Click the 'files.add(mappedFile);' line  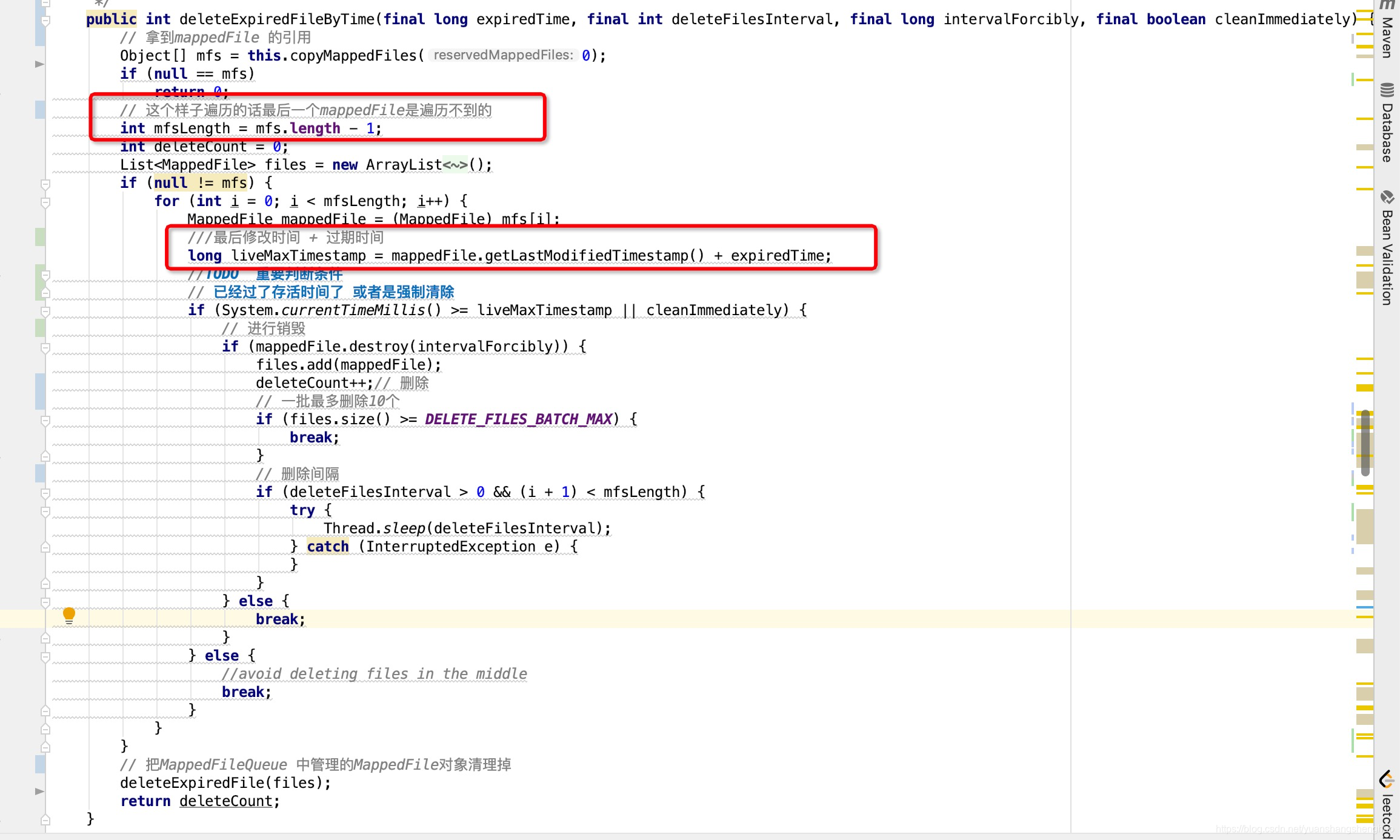(348, 365)
